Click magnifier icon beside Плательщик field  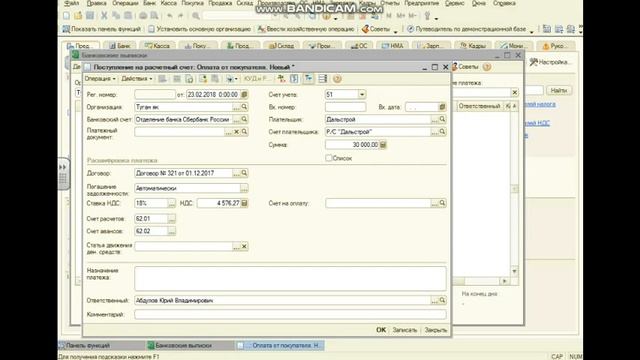pos(442,119)
